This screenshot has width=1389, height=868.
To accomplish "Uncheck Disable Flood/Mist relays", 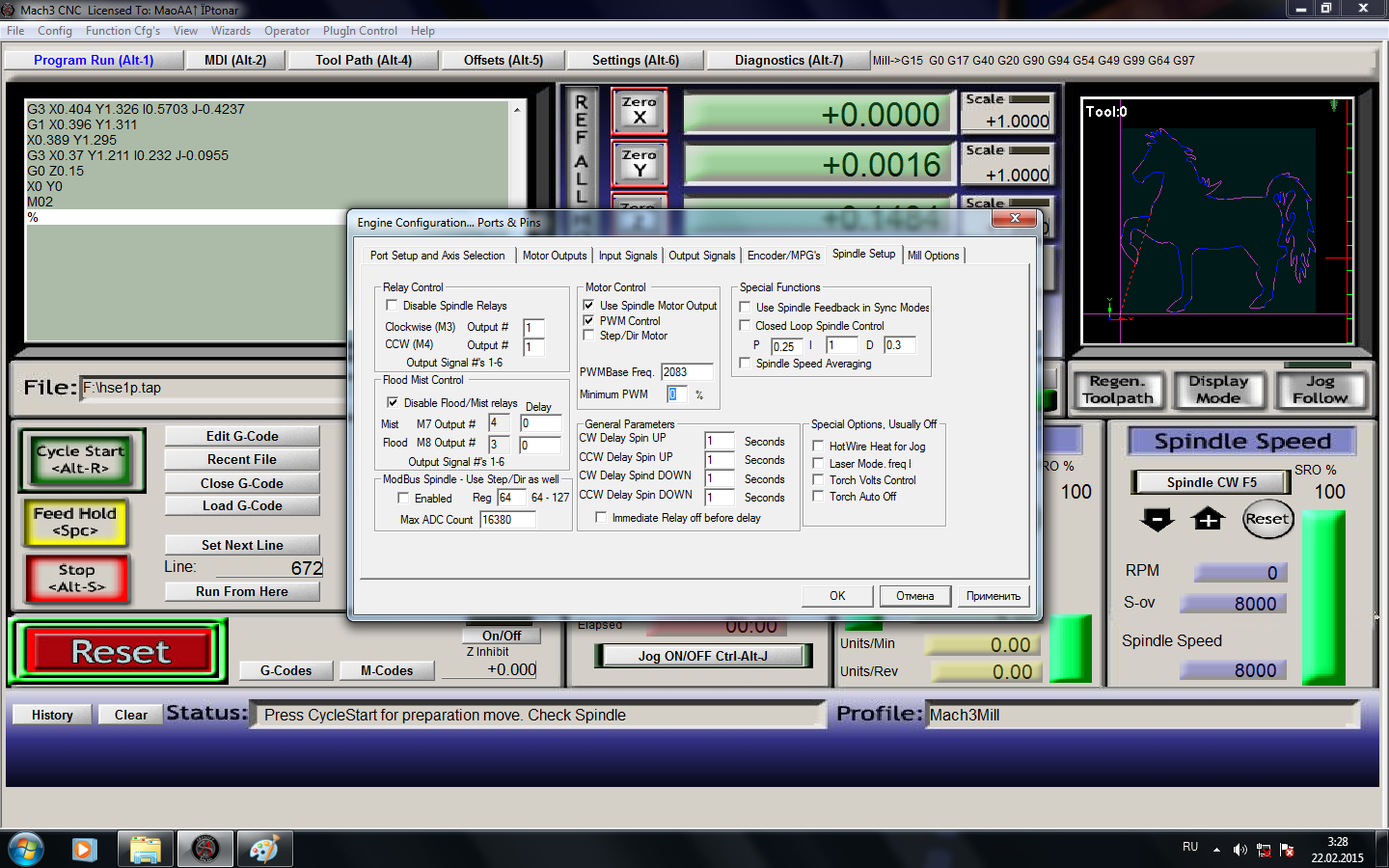I will pos(393,402).
